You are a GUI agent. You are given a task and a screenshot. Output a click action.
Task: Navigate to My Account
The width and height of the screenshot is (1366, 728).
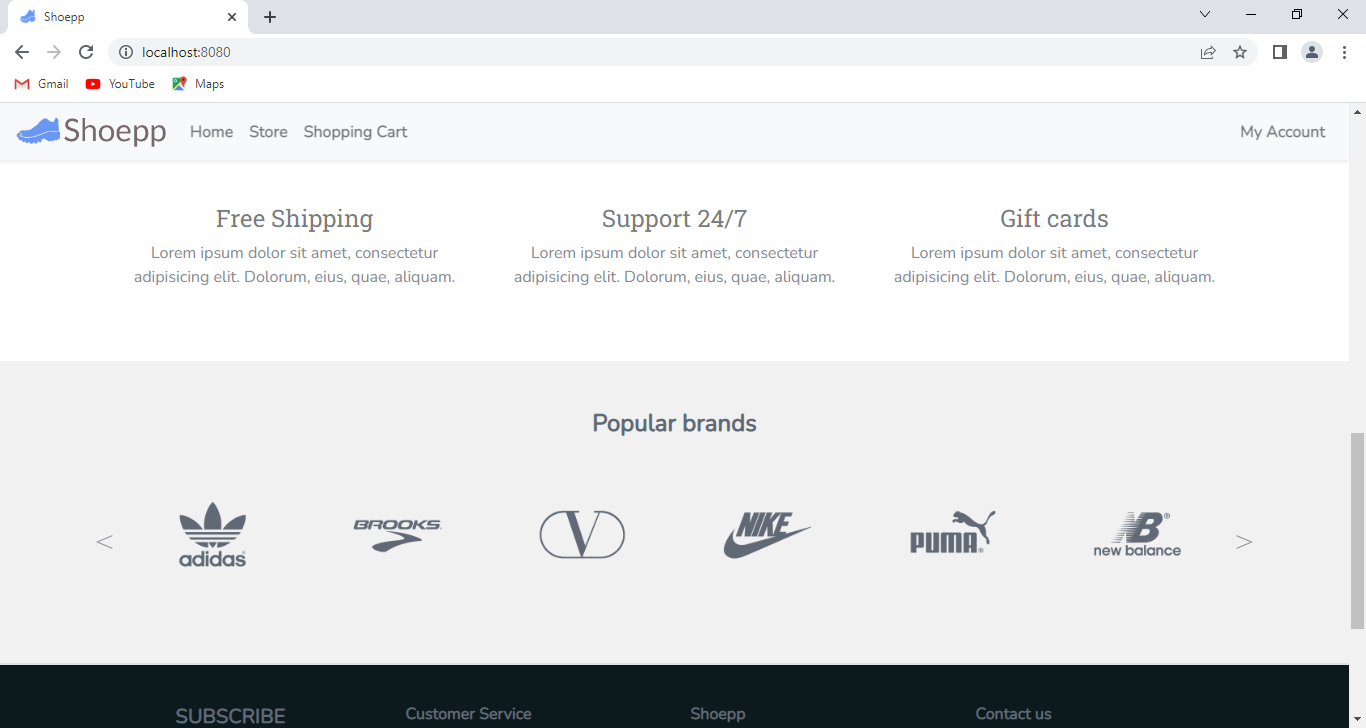tap(1282, 131)
